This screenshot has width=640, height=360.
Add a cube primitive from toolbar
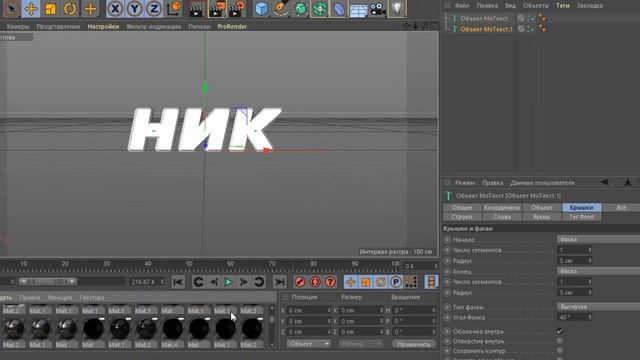[261, 8]
